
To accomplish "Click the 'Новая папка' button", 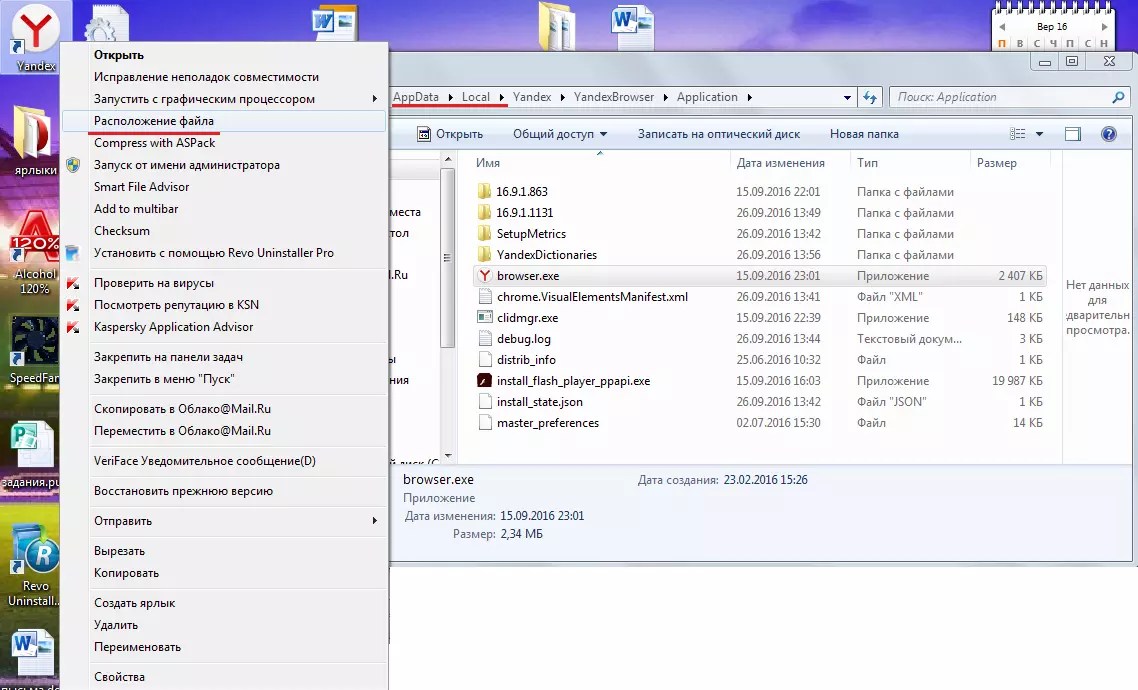I will pos(864,134).
